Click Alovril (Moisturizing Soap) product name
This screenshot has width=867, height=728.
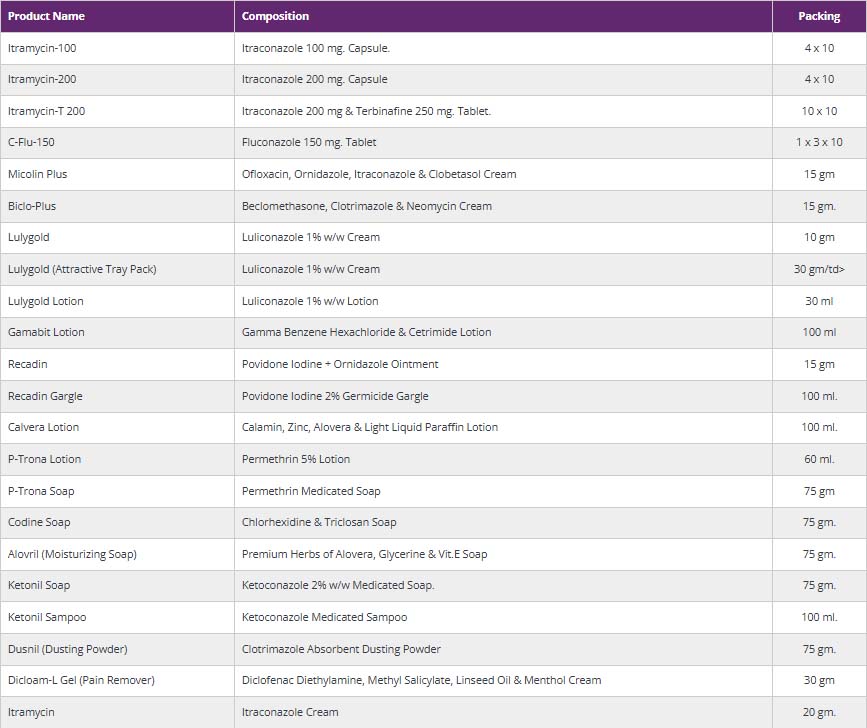[72, 554]
